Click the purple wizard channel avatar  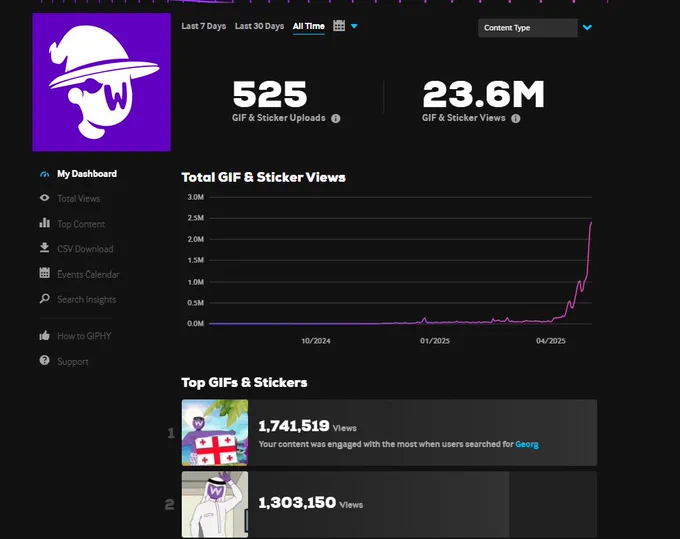(x=101, y=82)
